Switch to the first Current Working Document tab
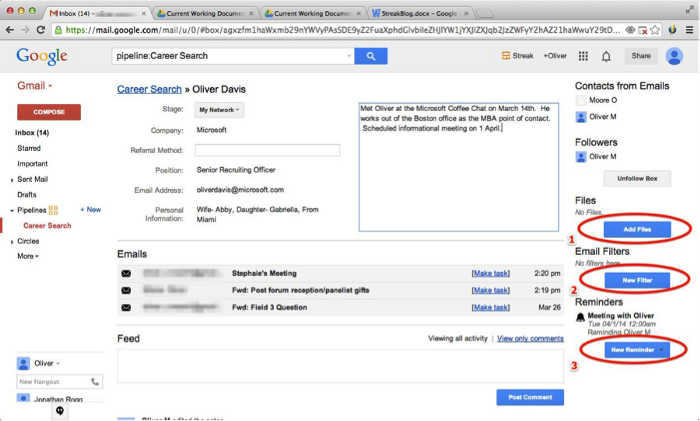This screenshot has width=700, height=421. [205, 13]
